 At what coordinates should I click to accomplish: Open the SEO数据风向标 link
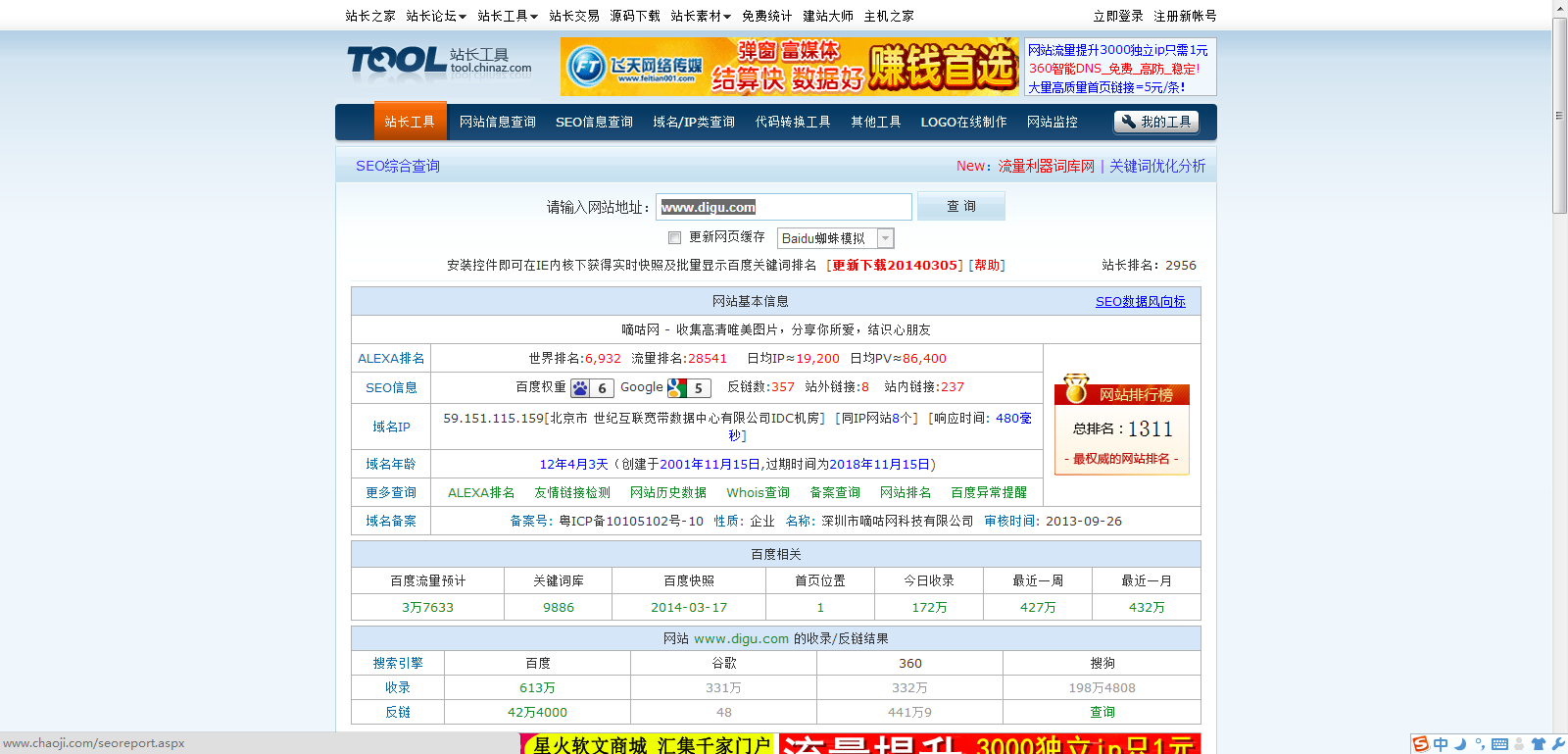click(x=1140, y=302)
